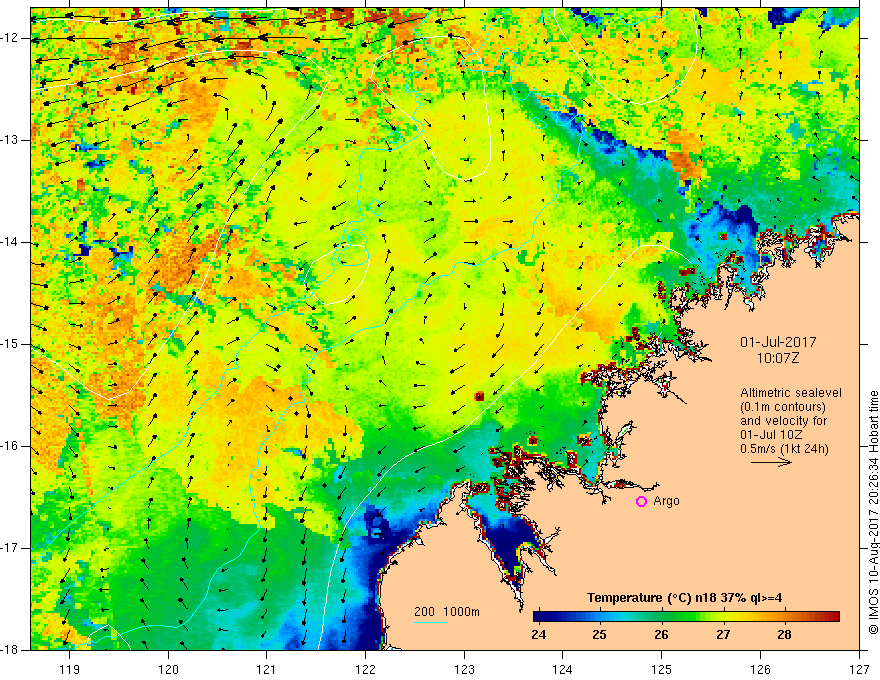Click the '01-Jul 10Z' legend line
Image resolution: width=880 pixels, height=680 pixels.
pyautogui.click(x=771, y=435)
